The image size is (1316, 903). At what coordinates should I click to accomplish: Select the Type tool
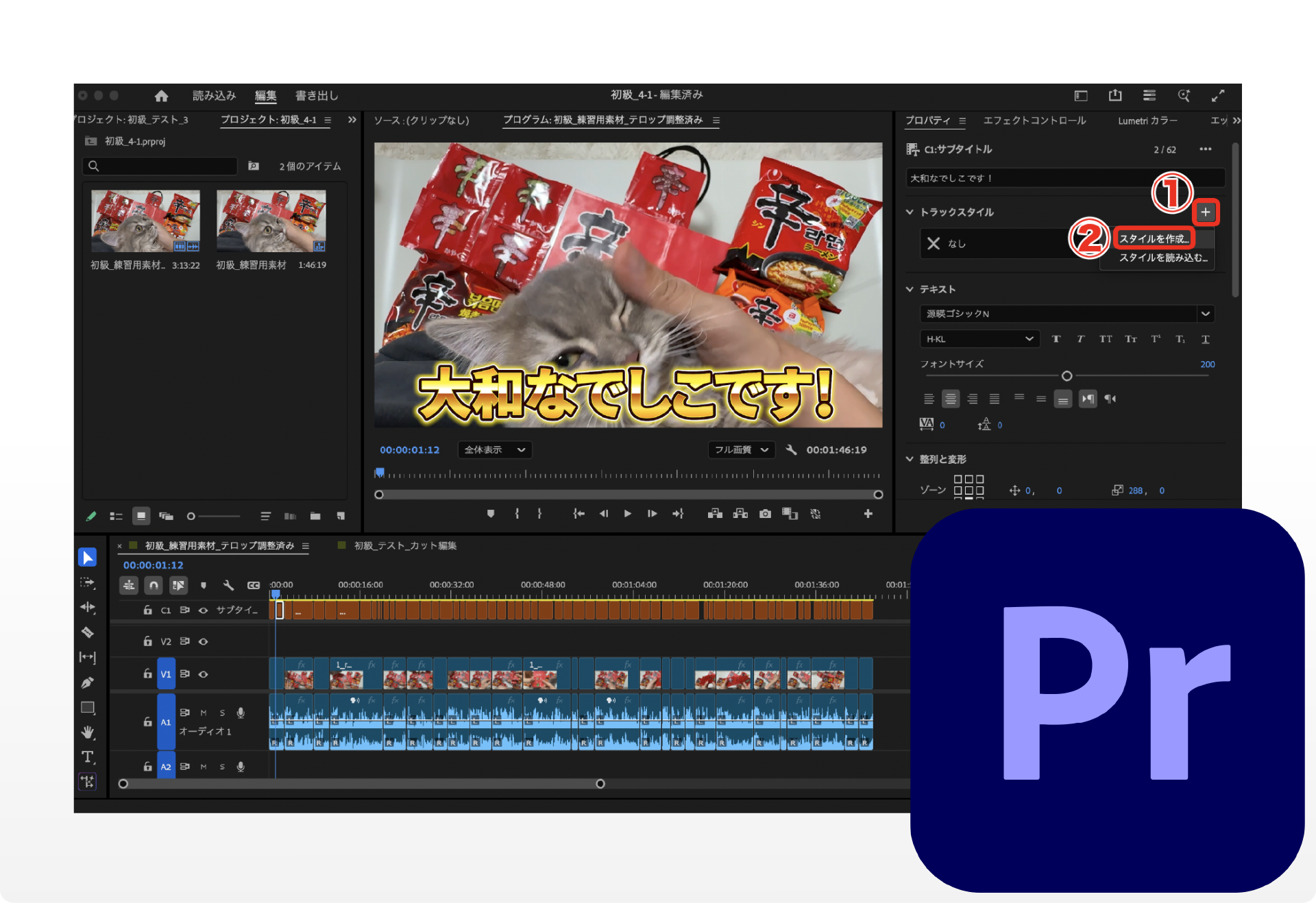click(88, 757)
